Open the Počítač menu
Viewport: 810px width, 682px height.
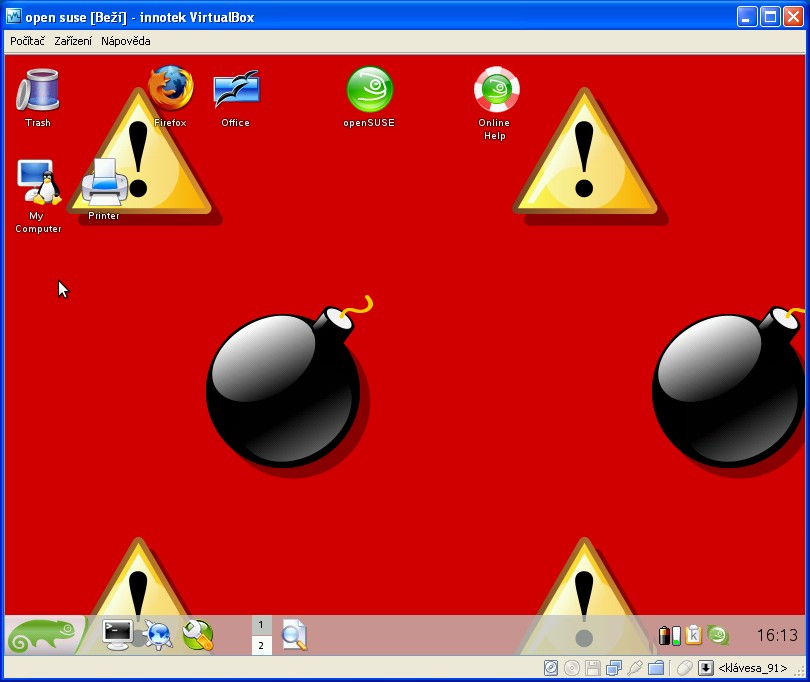[x=28, y=41]
